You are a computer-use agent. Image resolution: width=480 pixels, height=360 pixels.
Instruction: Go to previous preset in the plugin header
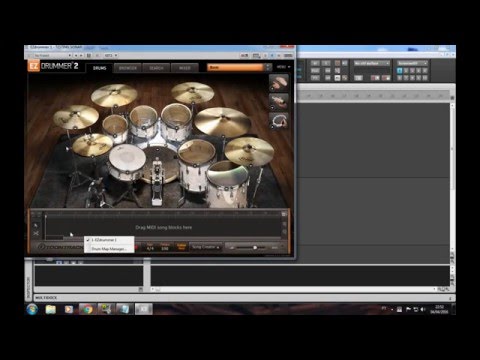click(76, 55)
